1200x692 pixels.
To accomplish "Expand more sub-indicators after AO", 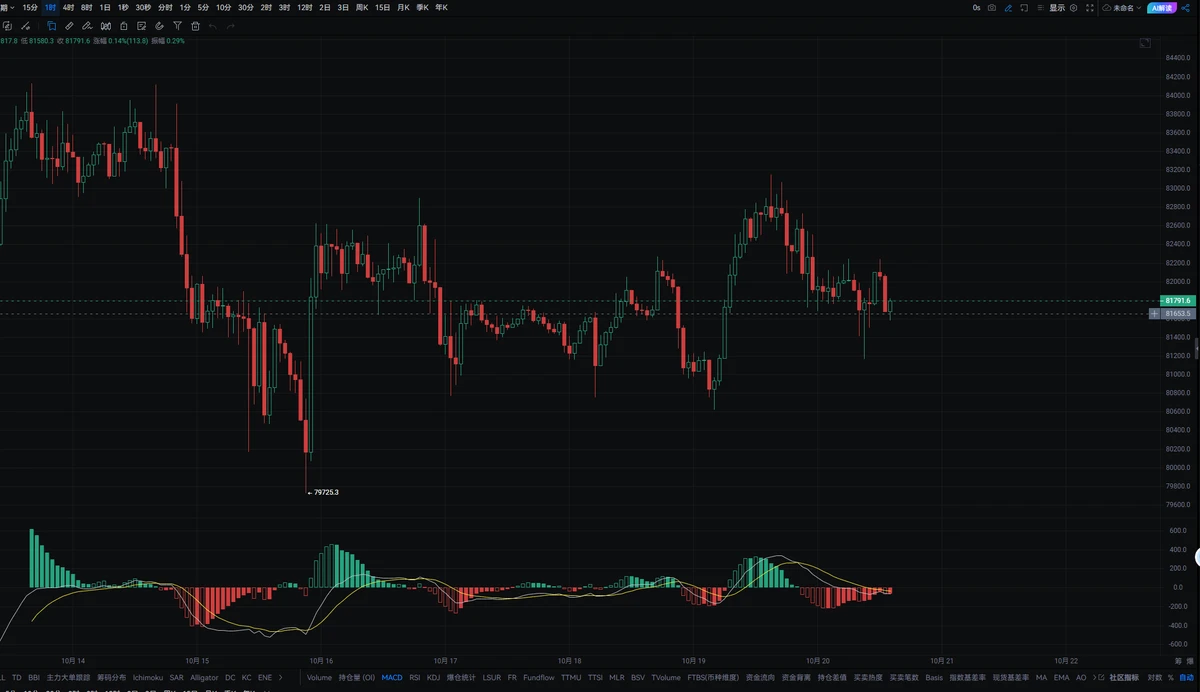I will coord(1096,677).
